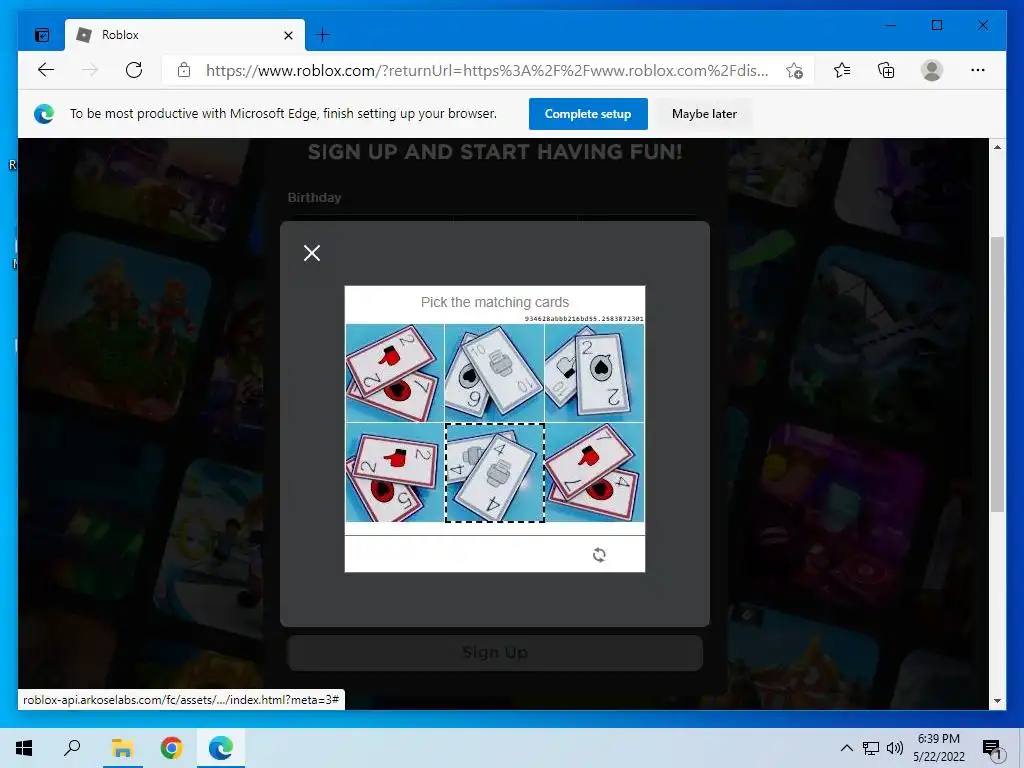The image size is (1024, 768).
Task: Click Complete setup button
Action: click(x=588, y=114)
